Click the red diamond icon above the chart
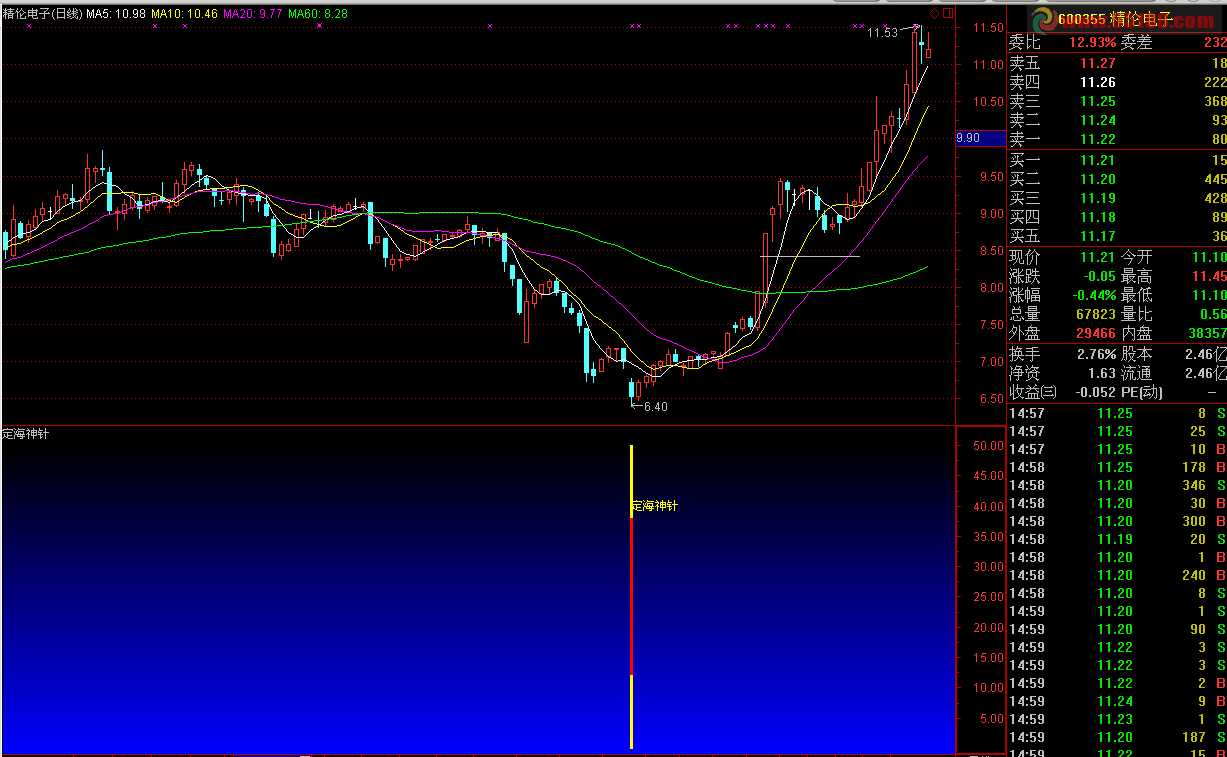Viewport: 1227px width, 757px height. pyautogui.click(x=934, y=13)
